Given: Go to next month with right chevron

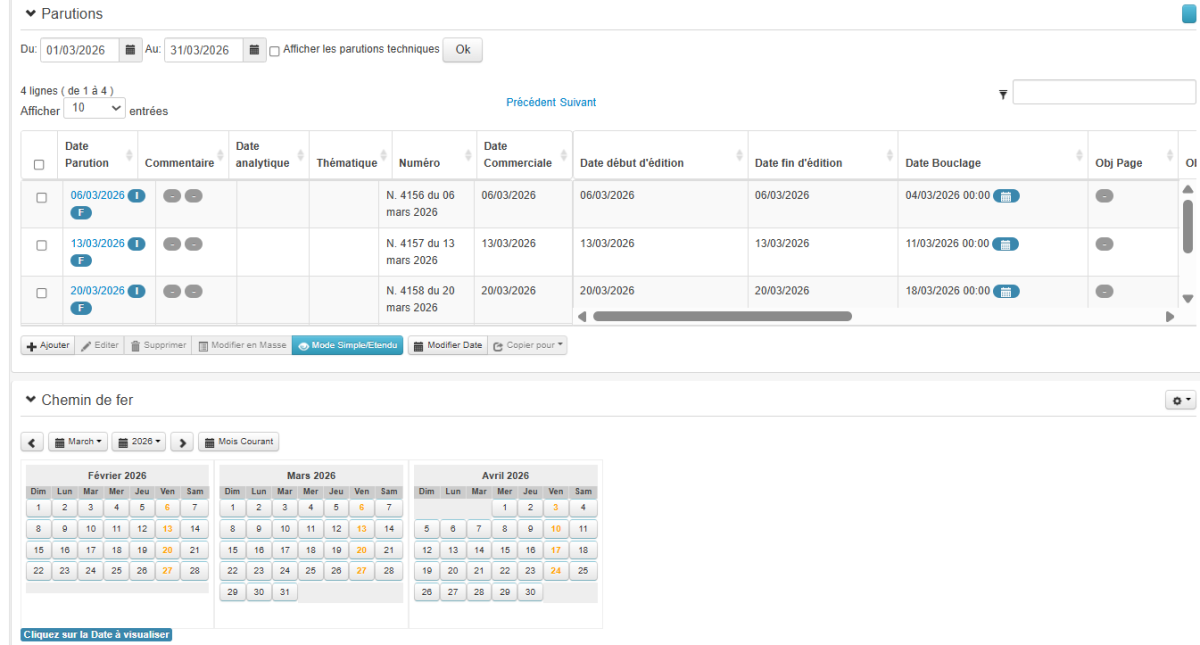Looking at the screenshot, I should pos(182,441).
